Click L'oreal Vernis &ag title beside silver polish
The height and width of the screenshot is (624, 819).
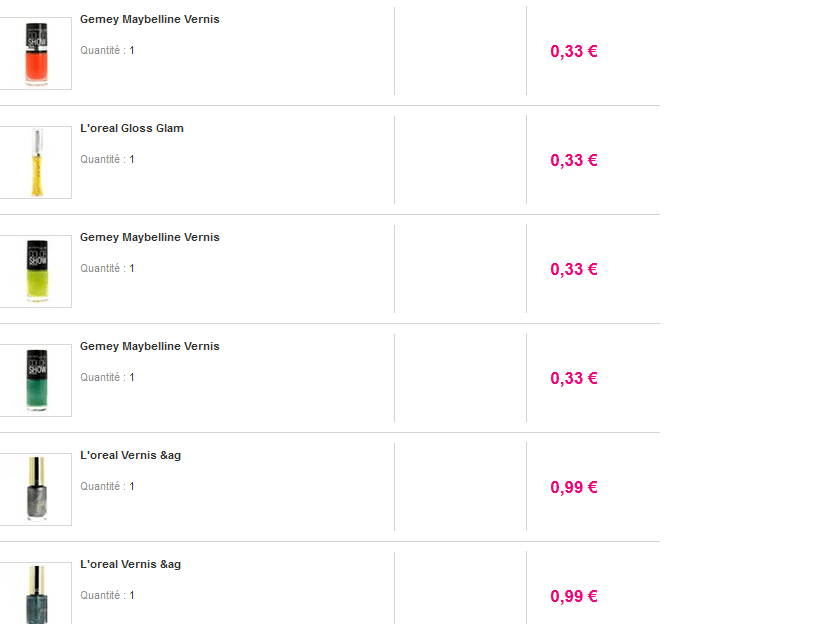coord(131,455)
